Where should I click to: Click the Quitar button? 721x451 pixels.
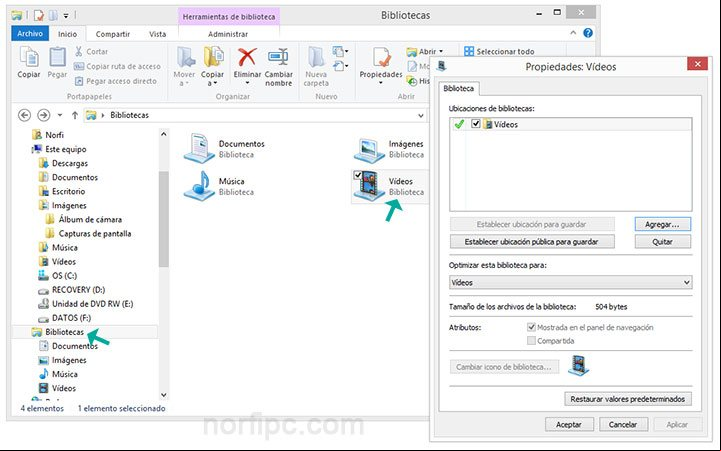(x=663, y=242)
